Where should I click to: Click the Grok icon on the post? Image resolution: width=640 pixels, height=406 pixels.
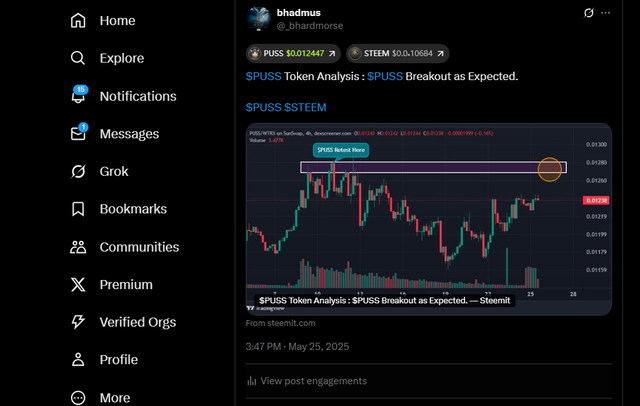(589, 13)
